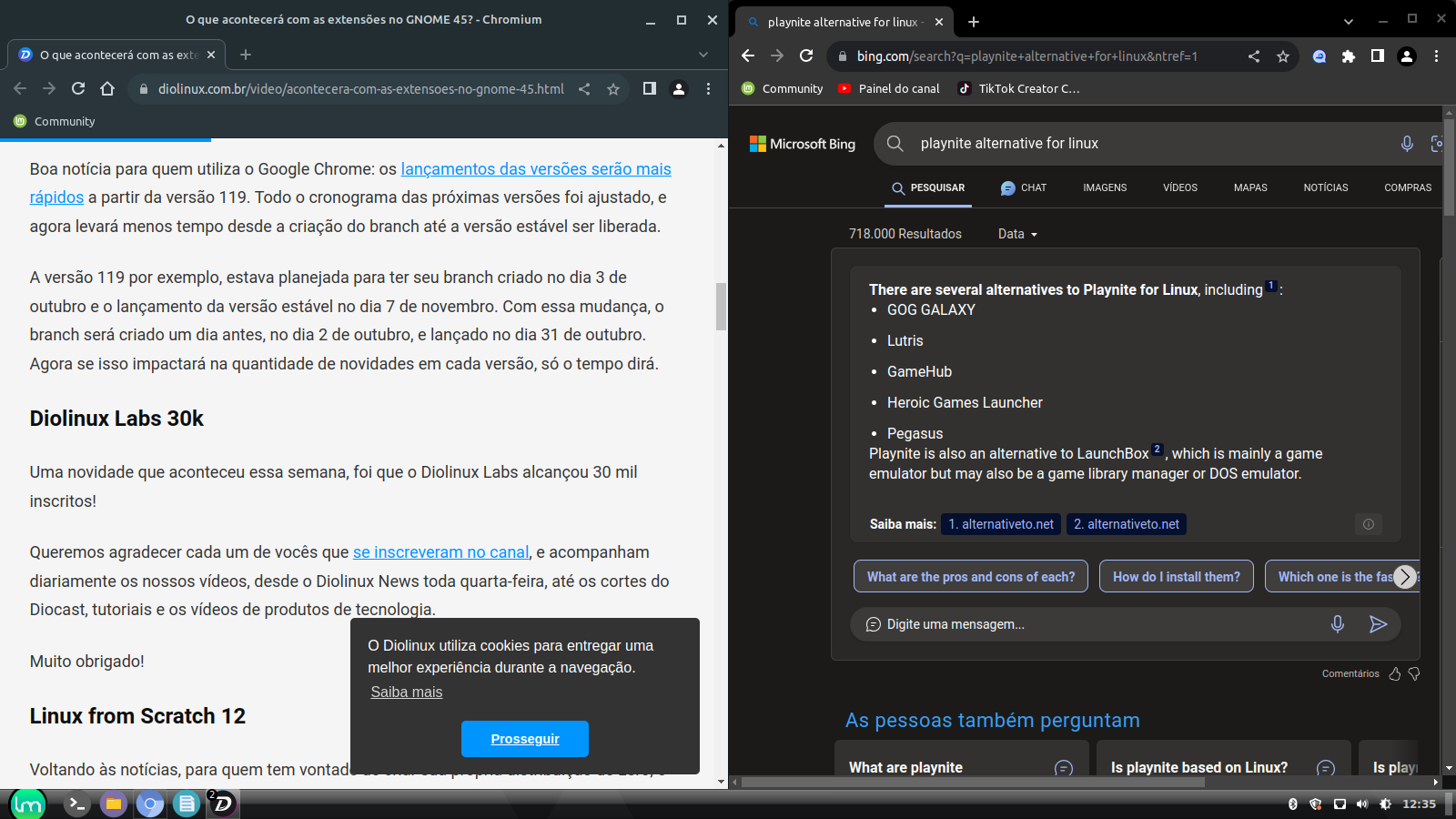
Task: Open volume control in system tray
Action: (1362, 804)
